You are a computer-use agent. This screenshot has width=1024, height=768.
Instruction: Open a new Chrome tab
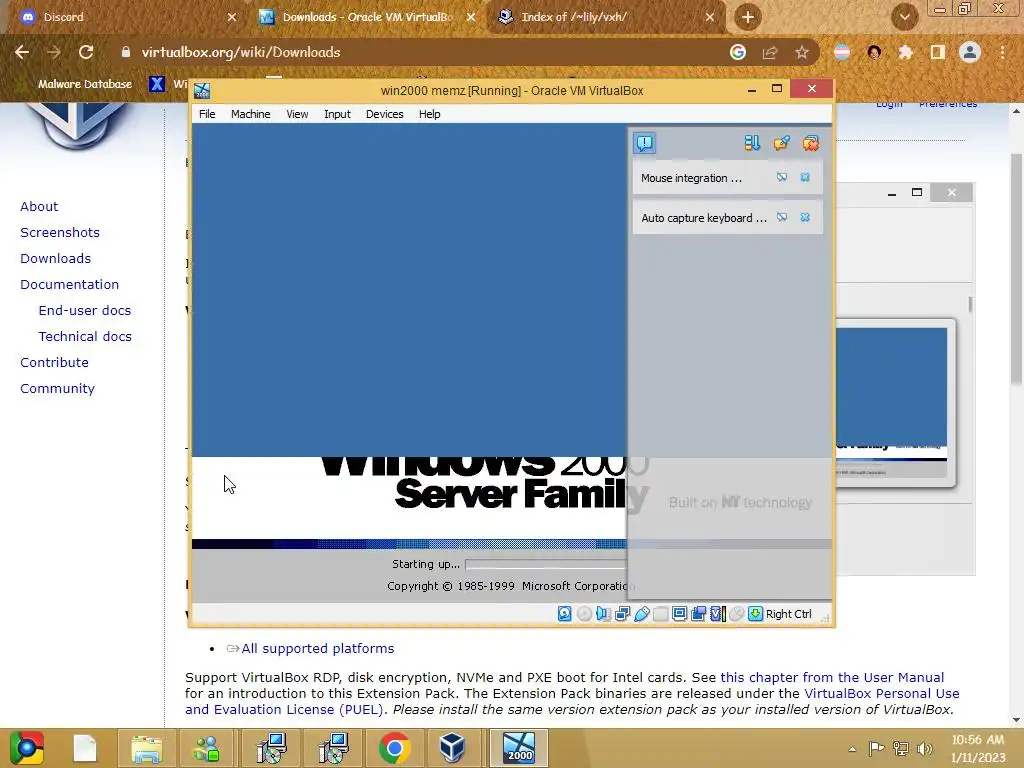[748, 17]
